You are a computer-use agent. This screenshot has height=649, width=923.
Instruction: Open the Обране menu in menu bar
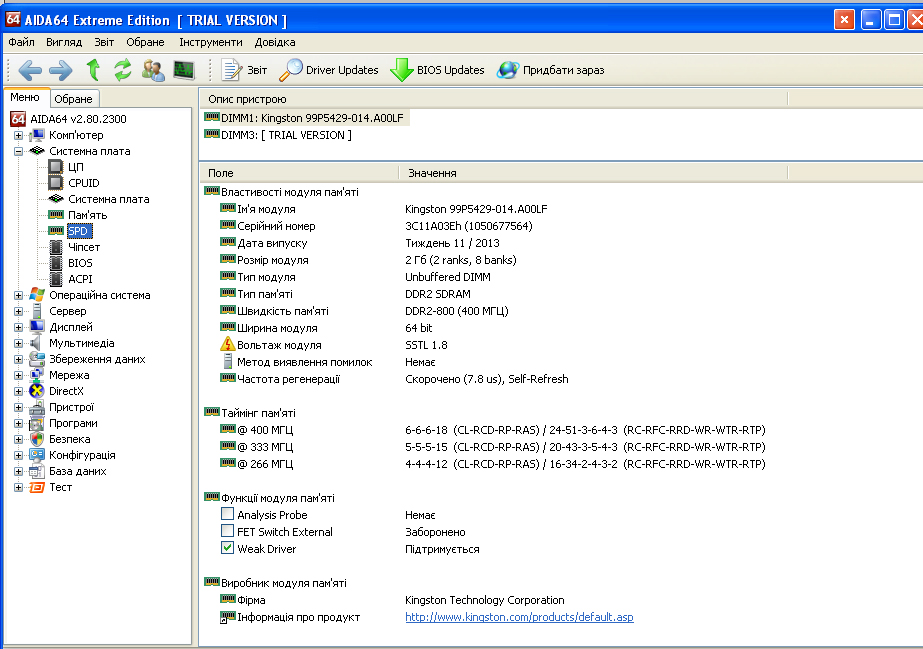click(145, 42)
